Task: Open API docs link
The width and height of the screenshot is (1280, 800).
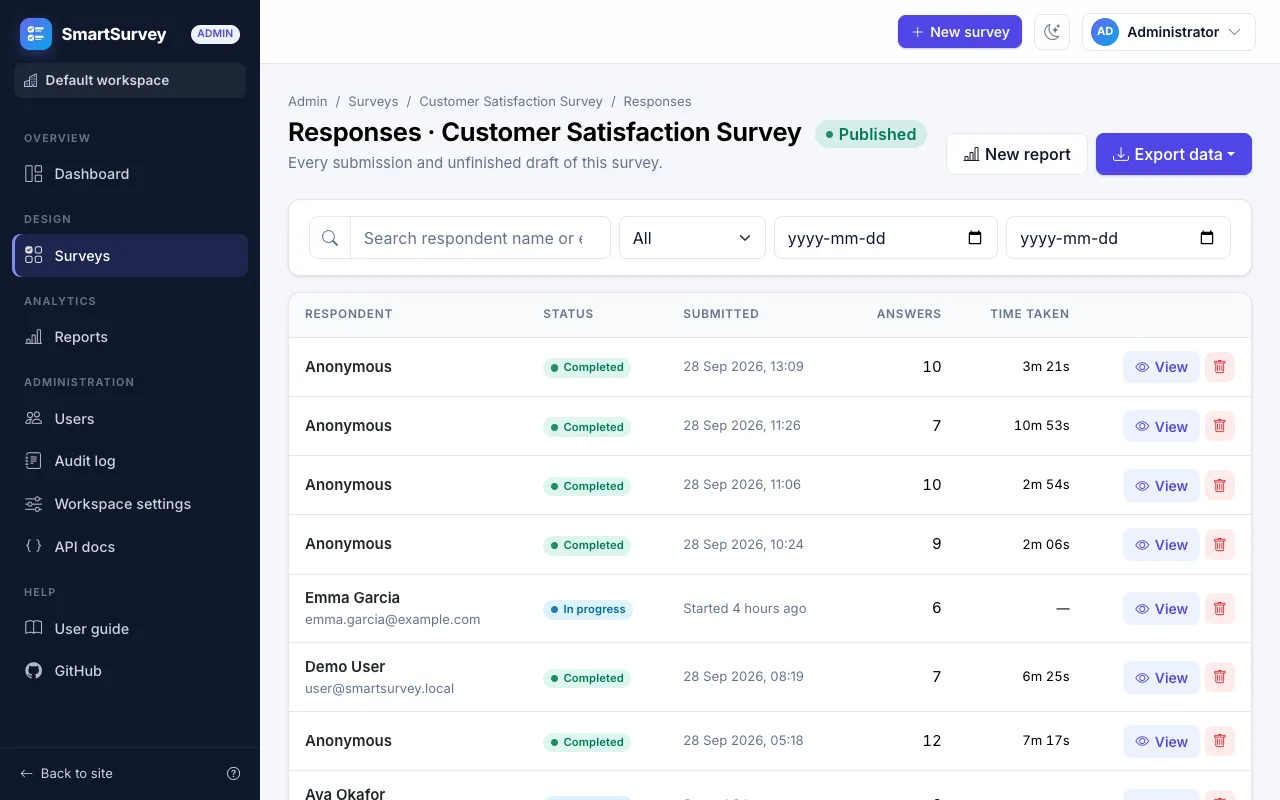Action: pos(130,547)
